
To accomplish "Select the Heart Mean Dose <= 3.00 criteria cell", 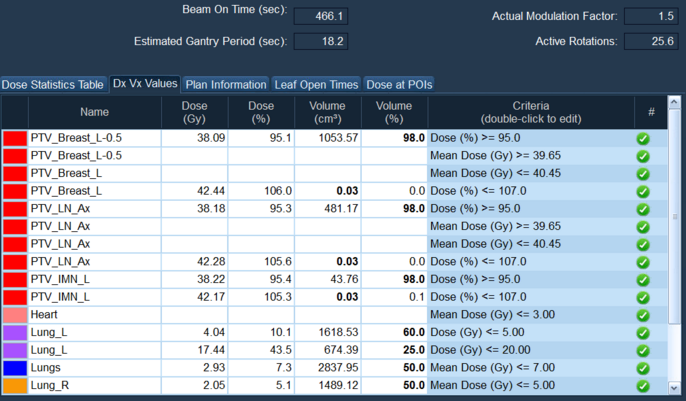I will click(530, 315).
